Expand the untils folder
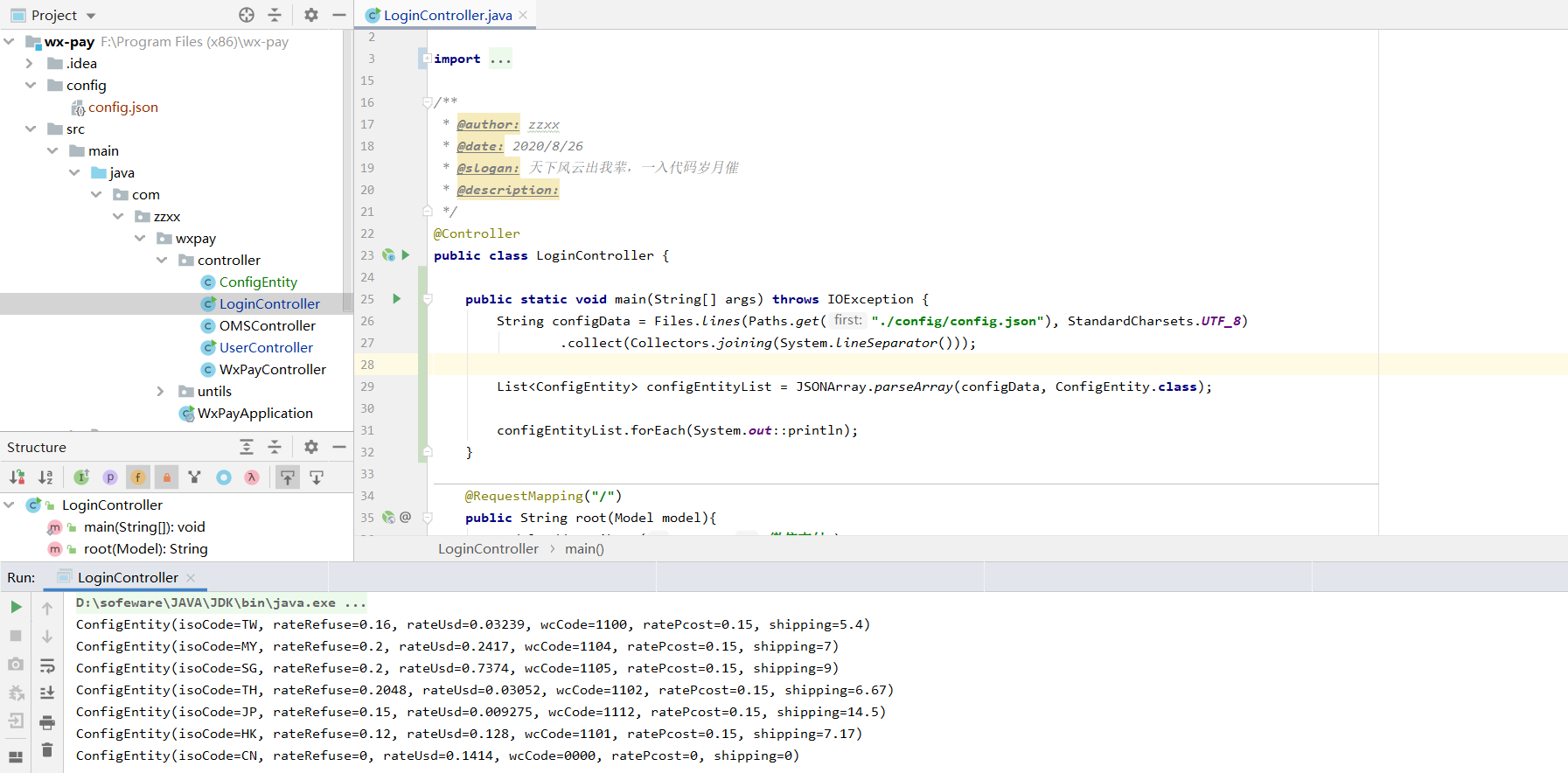1568x773 pixels. 160,392
